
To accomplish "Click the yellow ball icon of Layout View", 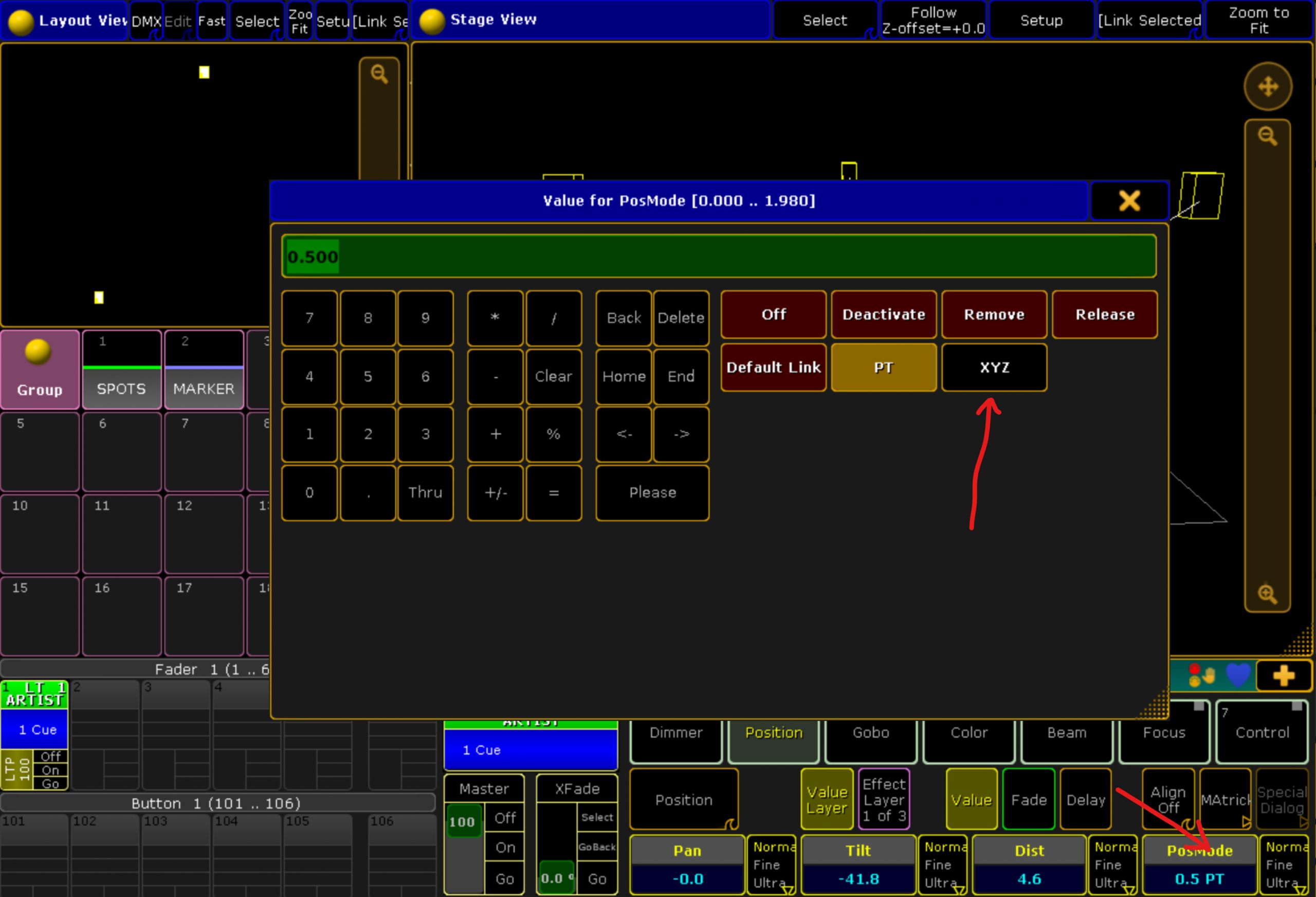I will click(x=21, y=22).
